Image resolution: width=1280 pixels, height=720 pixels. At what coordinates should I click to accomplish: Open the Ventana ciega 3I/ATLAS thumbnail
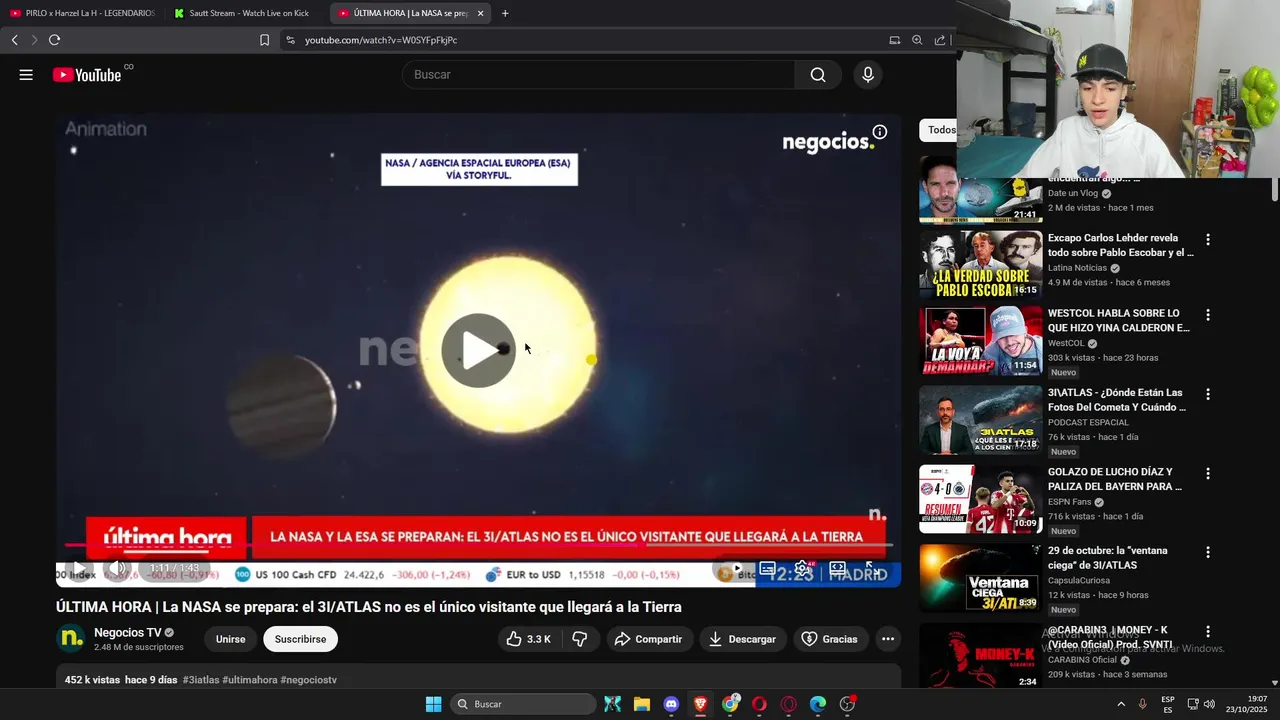(981, 577)
